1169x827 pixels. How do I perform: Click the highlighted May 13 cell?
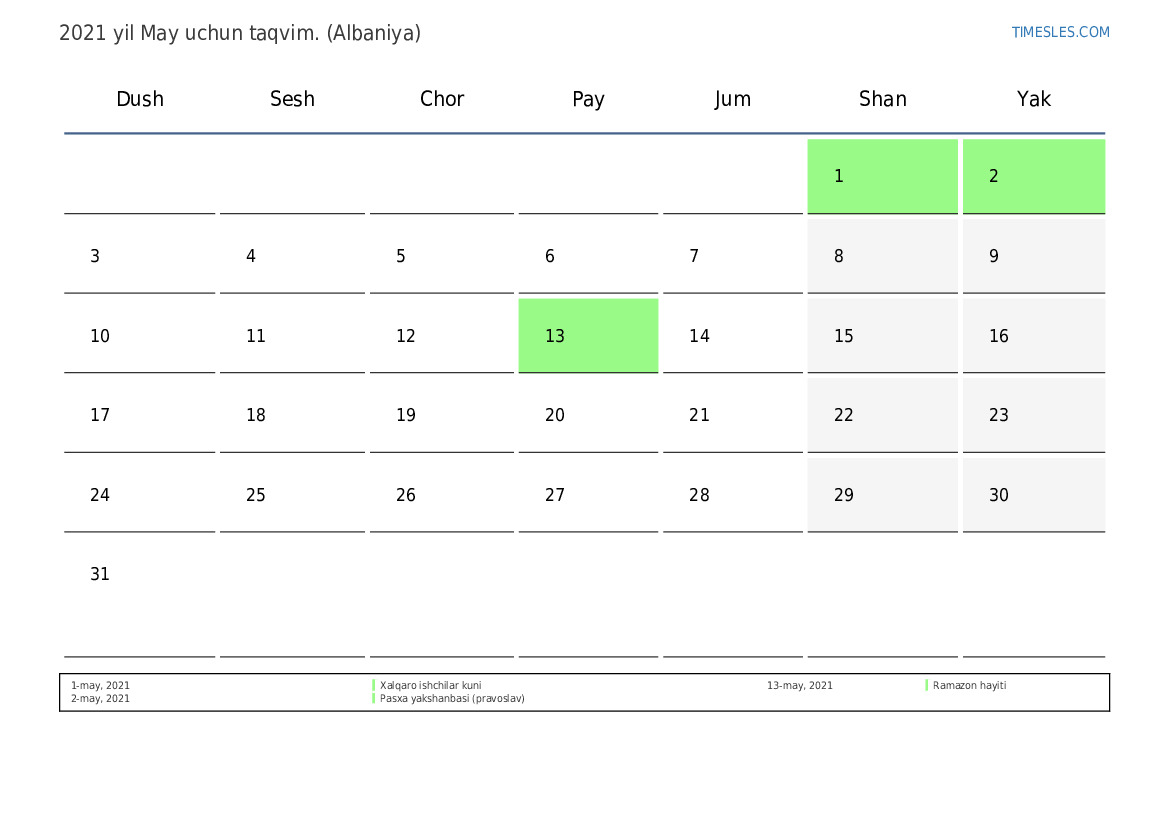tap(588, 336)
